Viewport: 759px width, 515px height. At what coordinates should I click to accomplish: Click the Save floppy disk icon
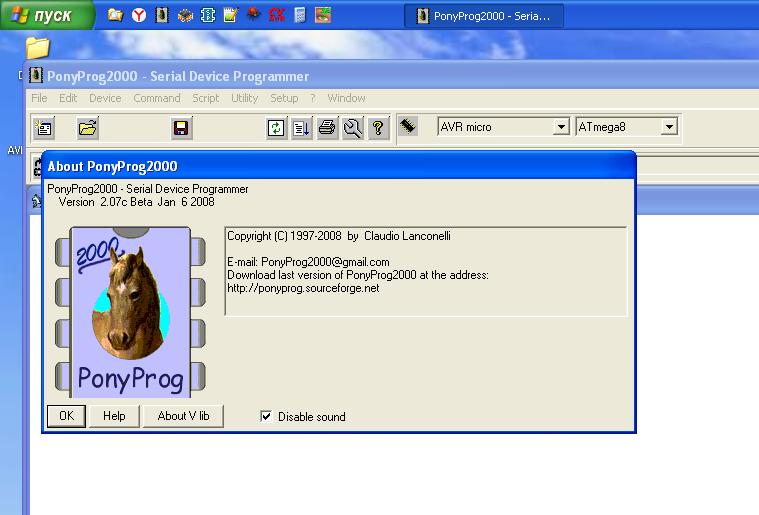(x=181, y=128)
